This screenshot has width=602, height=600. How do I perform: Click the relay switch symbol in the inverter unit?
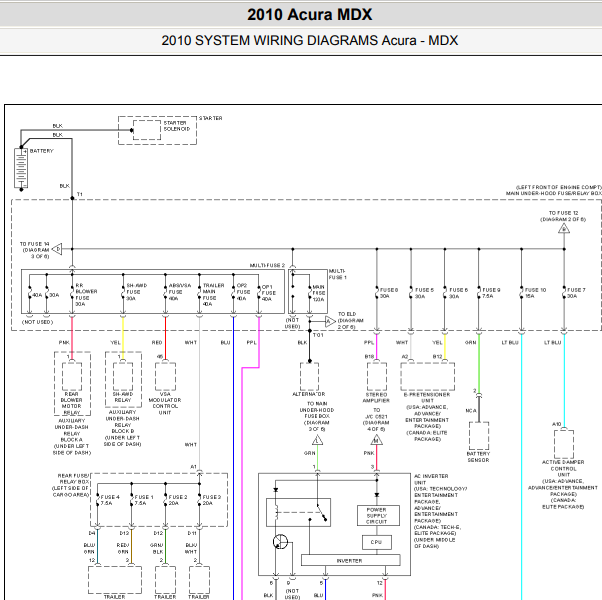pyautogui.click(x=298, y=512)
